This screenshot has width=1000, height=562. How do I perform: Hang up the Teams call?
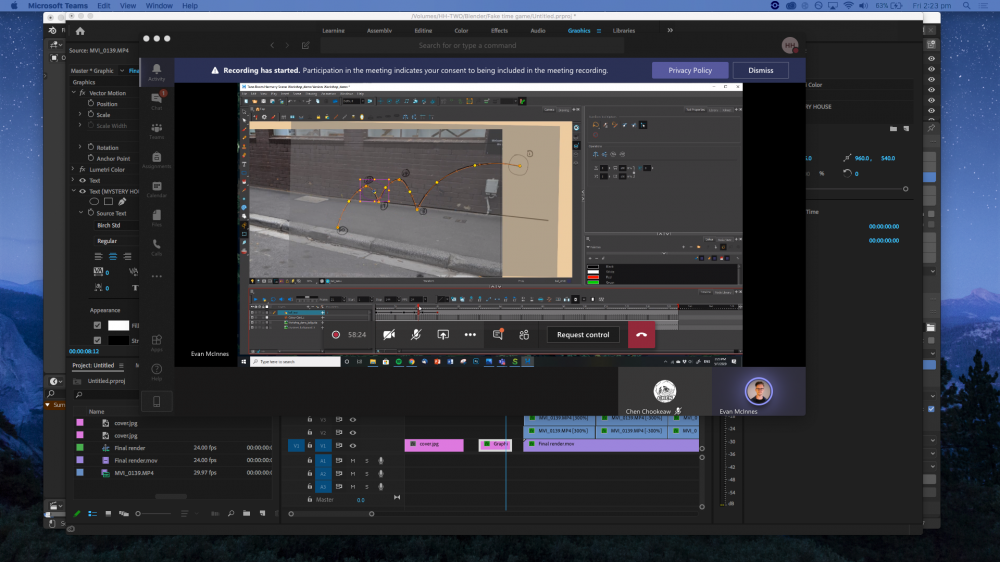click(641, 335)
